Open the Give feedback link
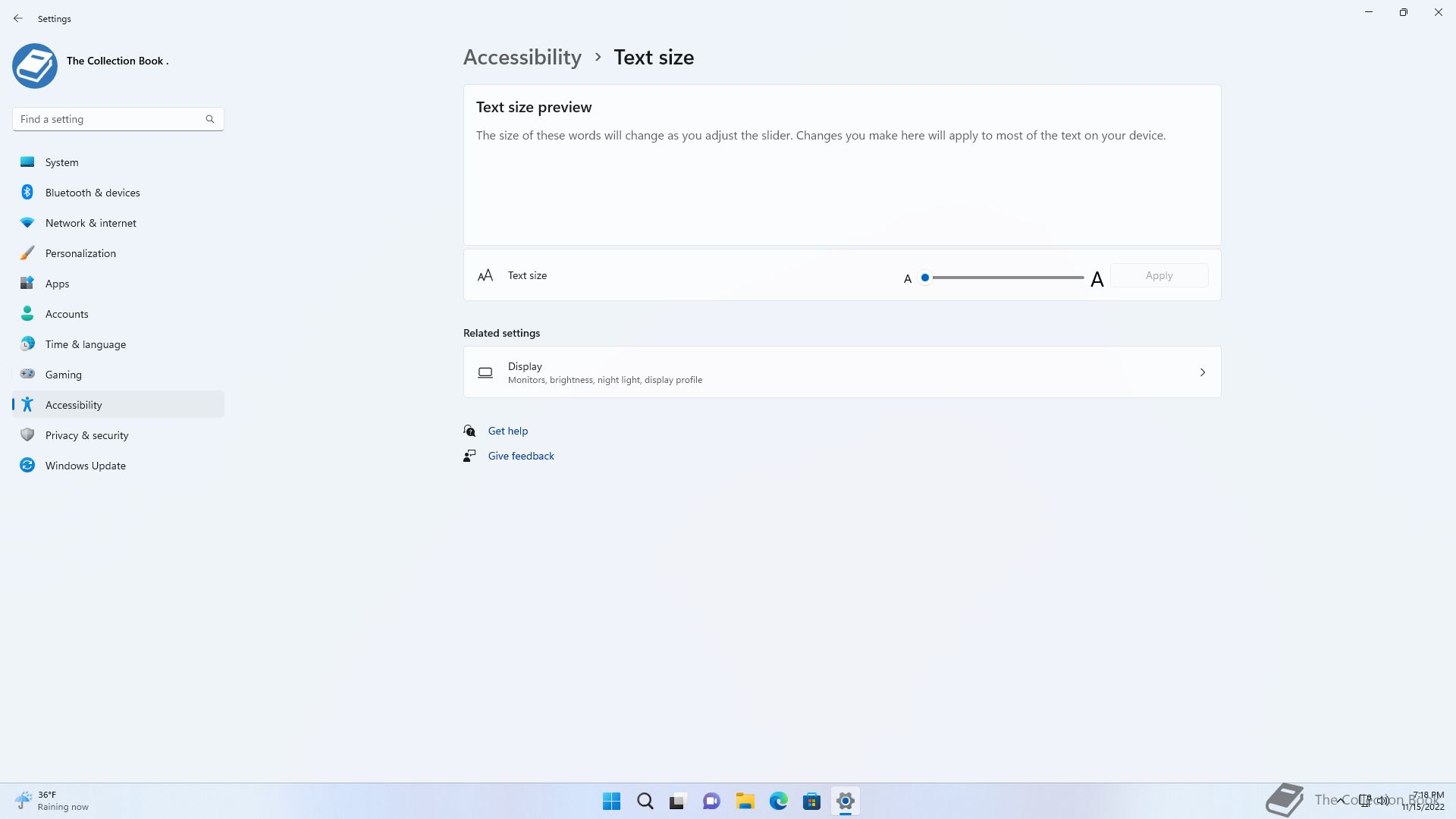The image size is (1456, 819). coord(521,456)
